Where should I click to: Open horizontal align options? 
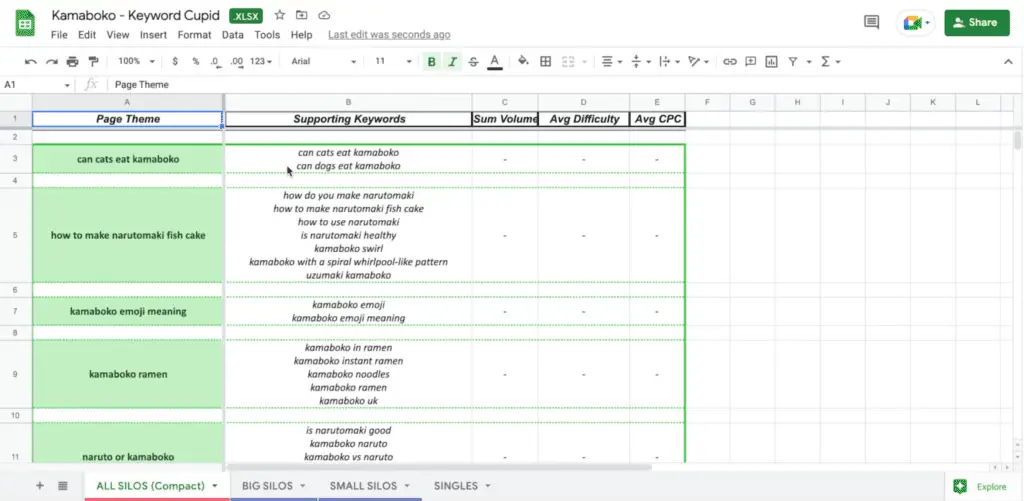[x=611, y=61]
